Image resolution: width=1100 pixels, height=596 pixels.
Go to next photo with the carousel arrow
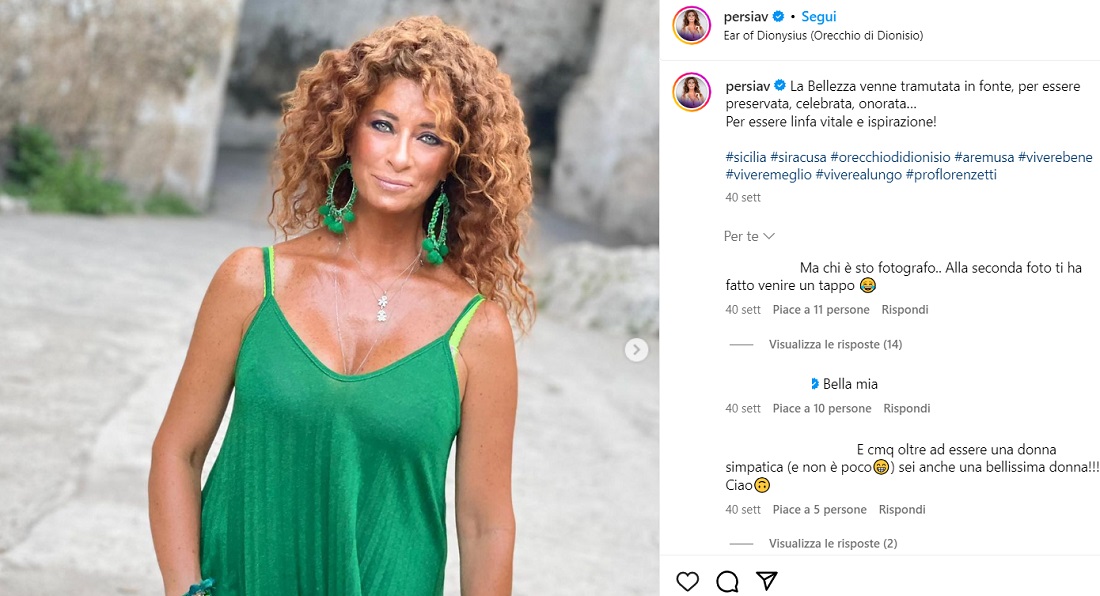tap(637, 350)
